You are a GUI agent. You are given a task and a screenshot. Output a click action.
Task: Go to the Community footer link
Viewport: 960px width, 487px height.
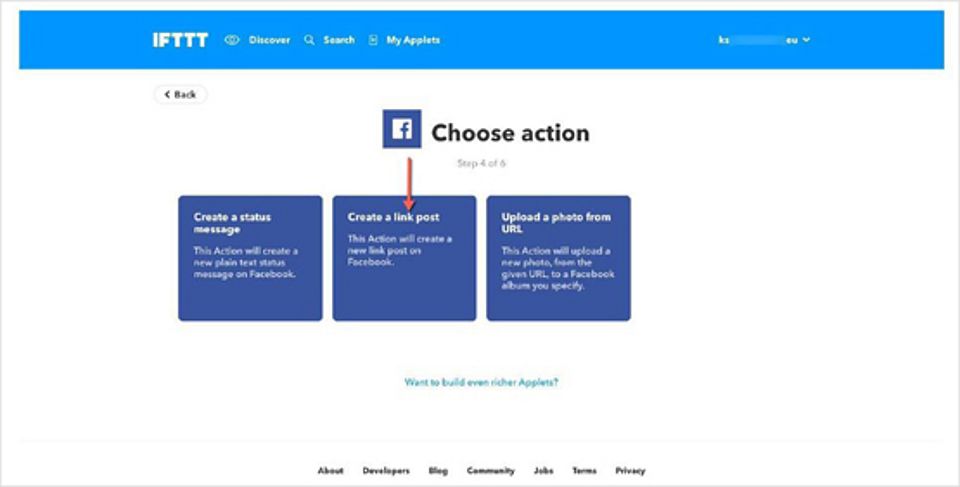pos(490,470)
